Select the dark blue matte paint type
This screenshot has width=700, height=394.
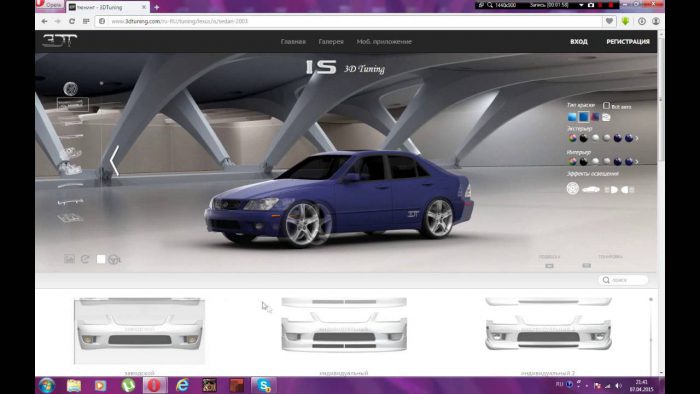(x=583, y=117)
